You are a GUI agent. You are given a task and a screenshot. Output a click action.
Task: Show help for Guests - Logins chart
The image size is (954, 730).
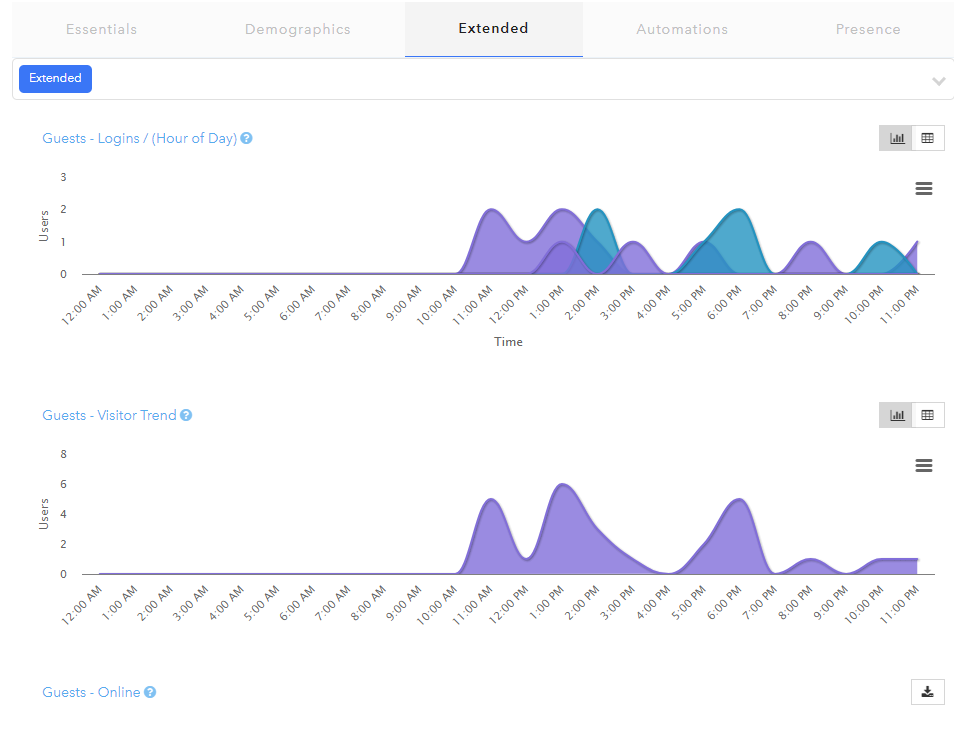[246, 138]
